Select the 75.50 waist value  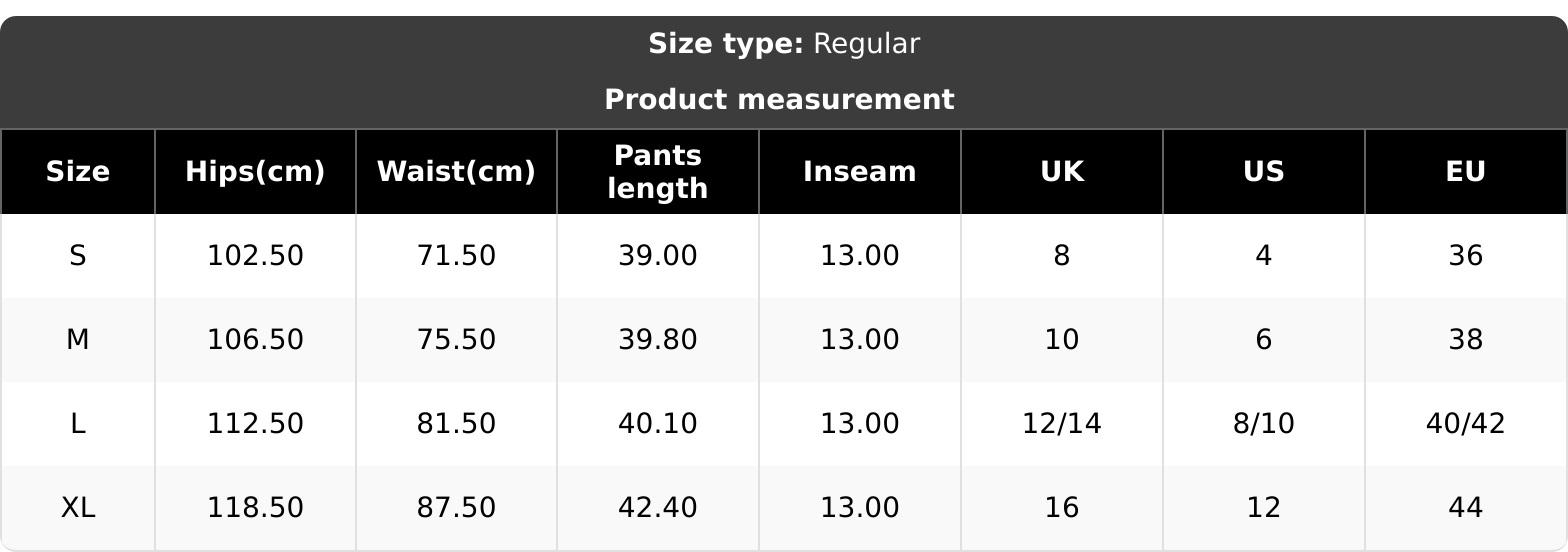[x=456, y=340]
